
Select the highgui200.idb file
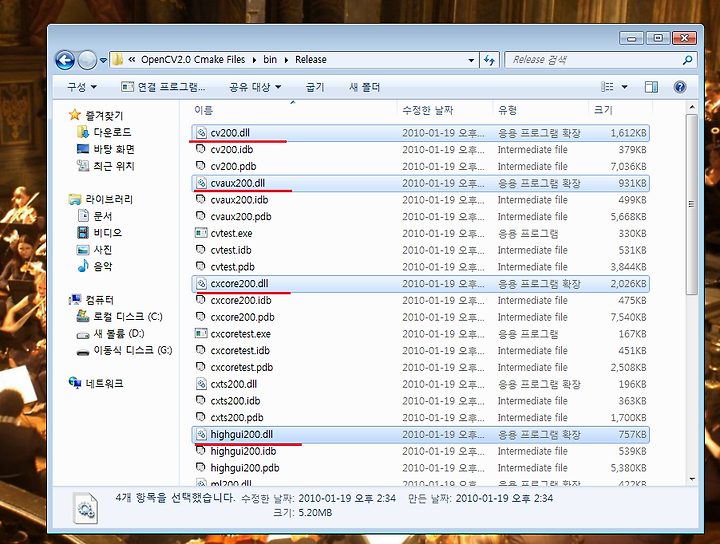pyautogui.click(x=420, y=451)
